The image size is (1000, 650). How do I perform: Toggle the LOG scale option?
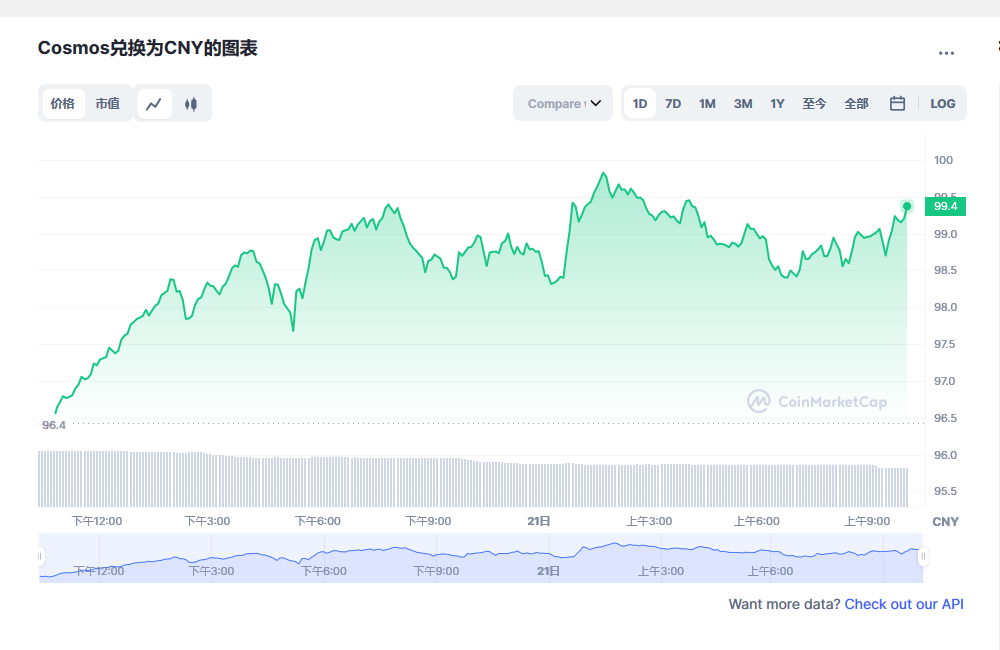pos(943,103)
